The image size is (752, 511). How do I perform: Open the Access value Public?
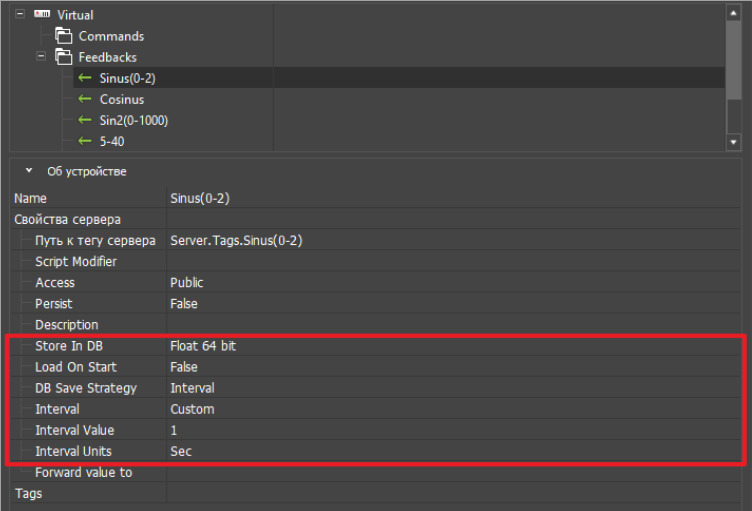[x=187, y=282]
